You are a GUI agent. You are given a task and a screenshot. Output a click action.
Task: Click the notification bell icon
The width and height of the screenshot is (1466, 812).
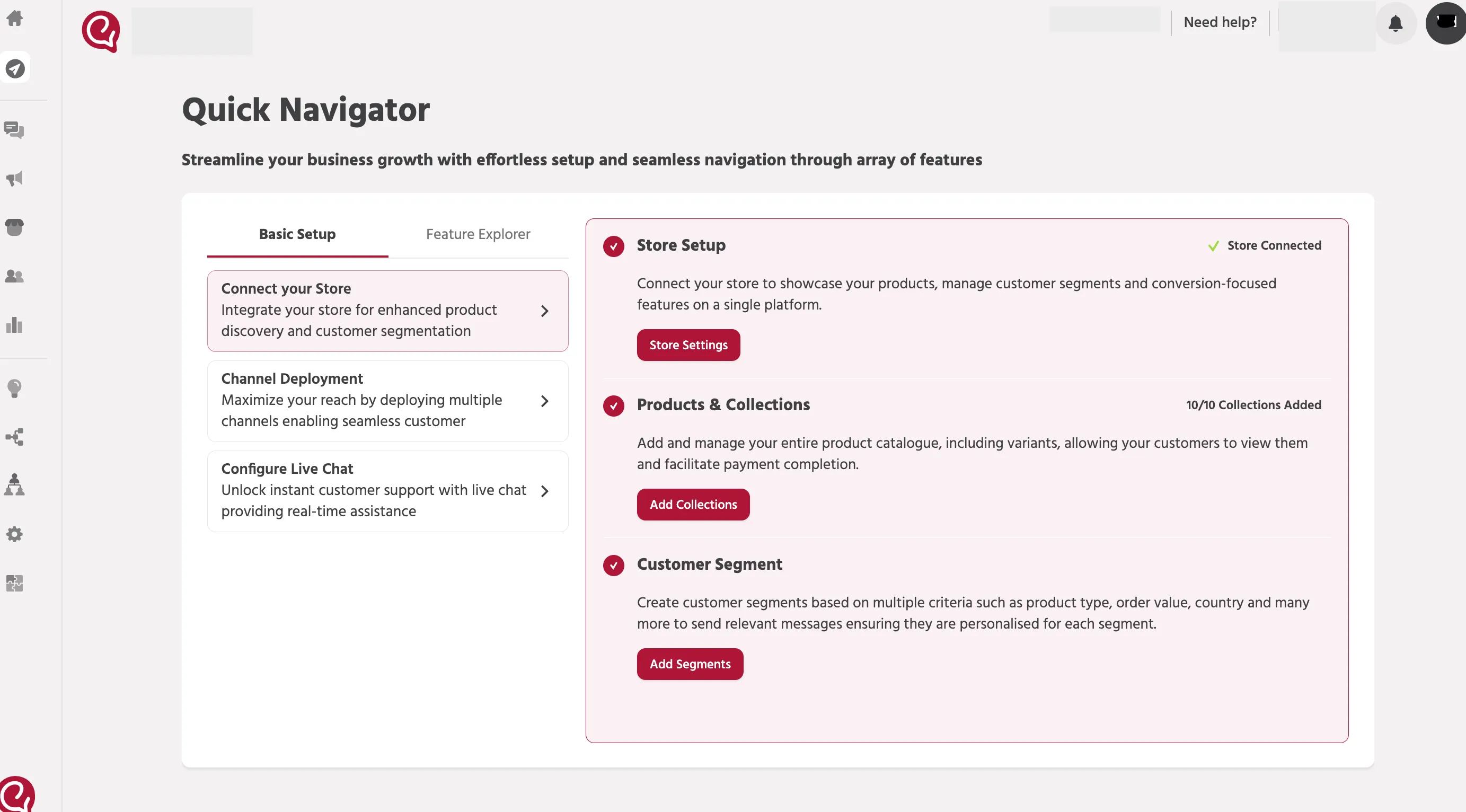[1396, 23]
